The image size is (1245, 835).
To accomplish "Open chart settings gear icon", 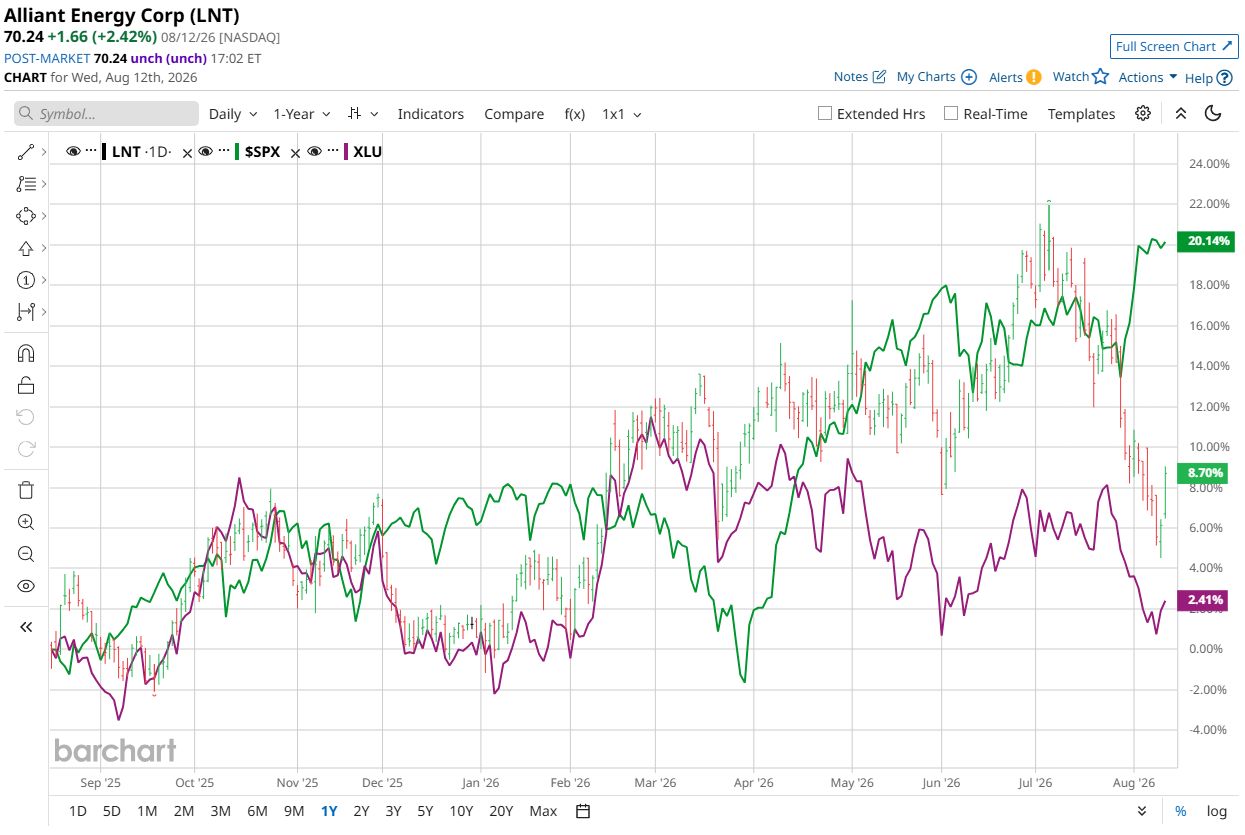I will point(1143,113).
